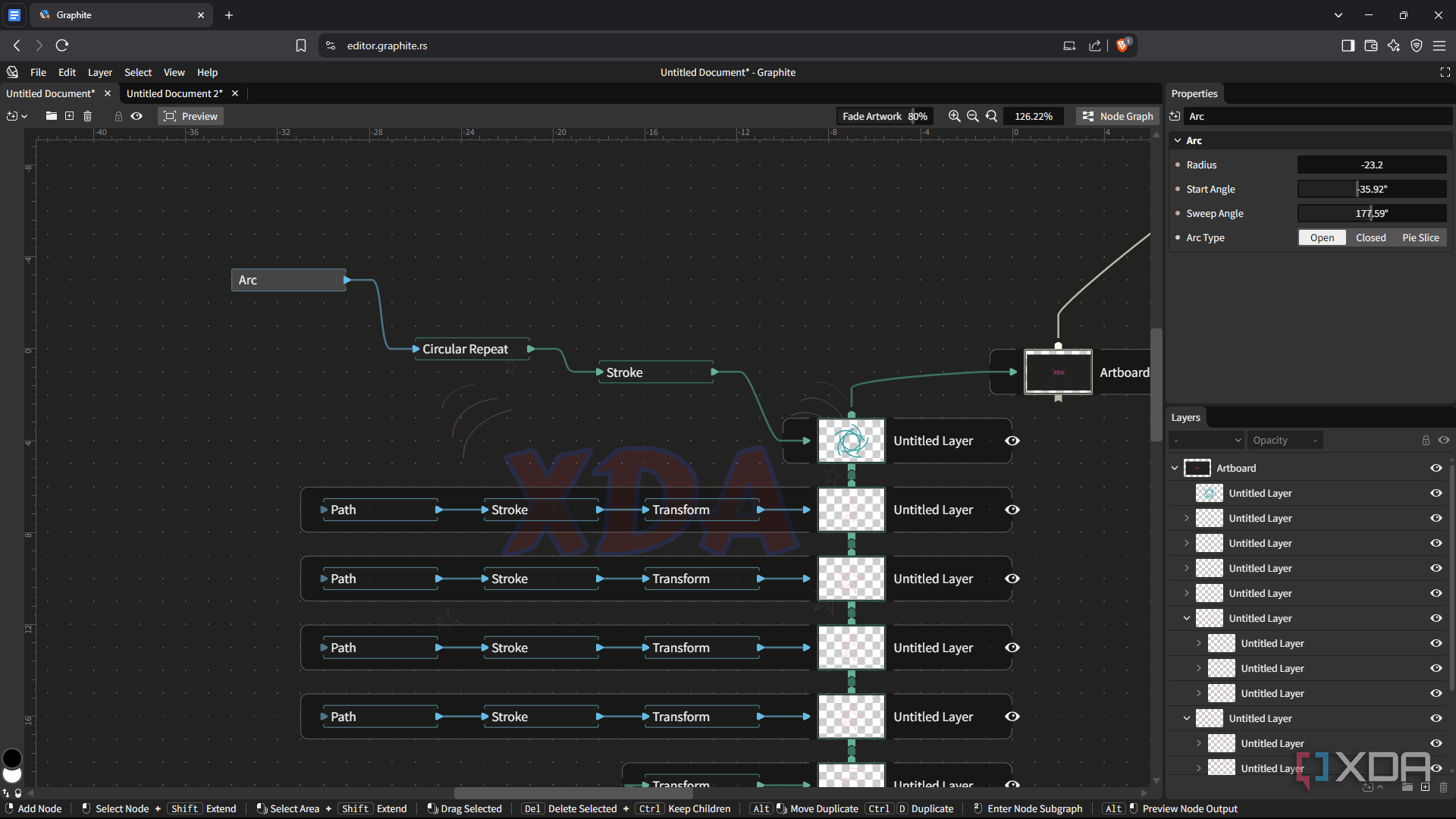1456x819 pixels.
Task: Hide the first Untitled Layer node via eye
Action: [1012, 441]
